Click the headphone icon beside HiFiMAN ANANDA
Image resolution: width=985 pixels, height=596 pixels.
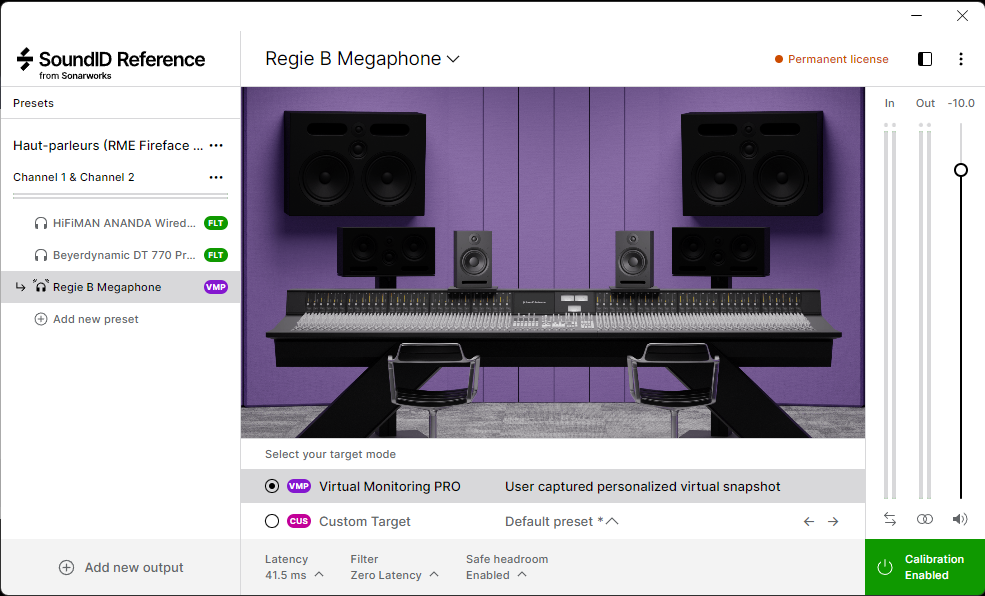click(41, 223)
